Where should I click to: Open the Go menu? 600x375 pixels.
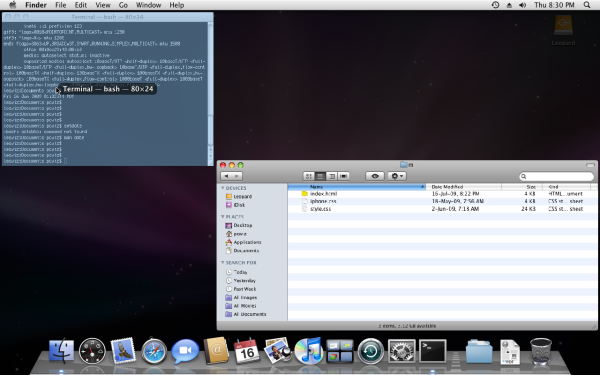click(x=123, y=5)
